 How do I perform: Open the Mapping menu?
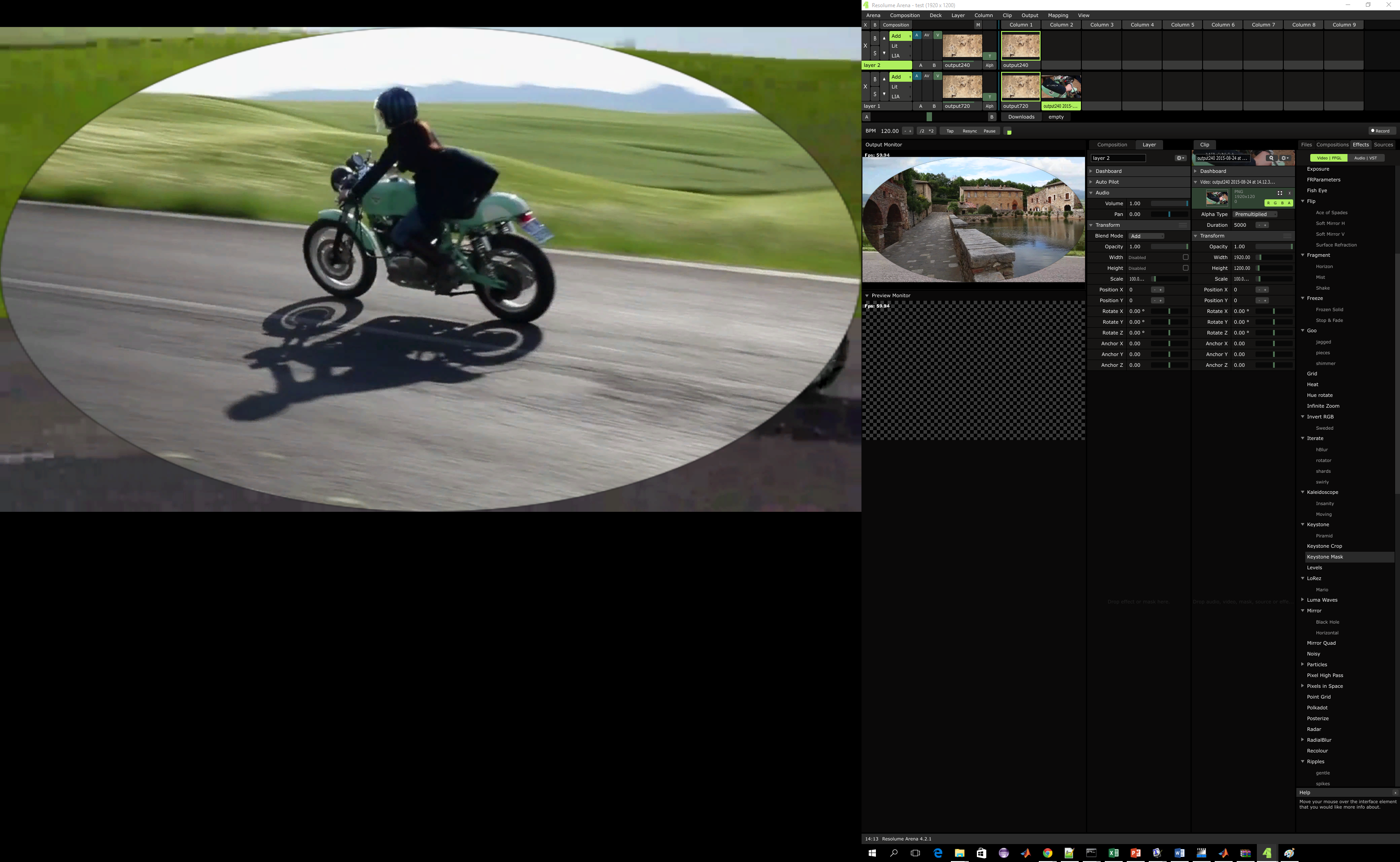point(1058,15)
